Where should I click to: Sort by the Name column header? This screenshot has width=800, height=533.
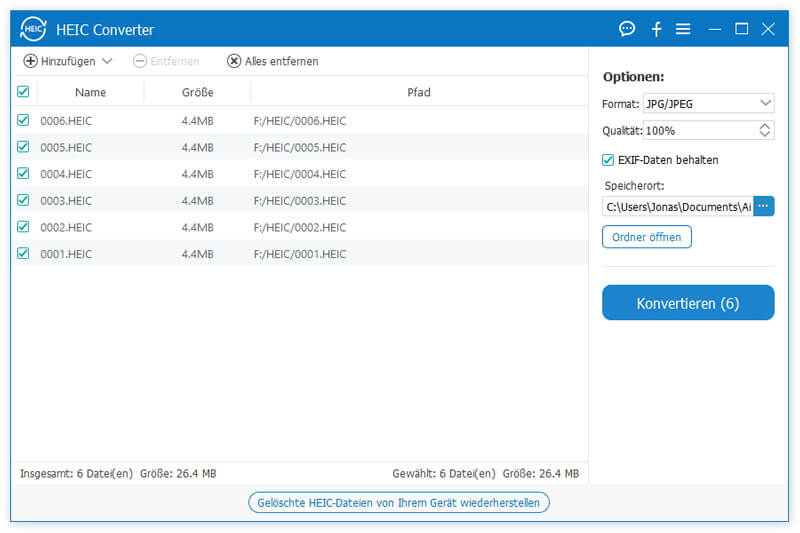pos(90,92)
